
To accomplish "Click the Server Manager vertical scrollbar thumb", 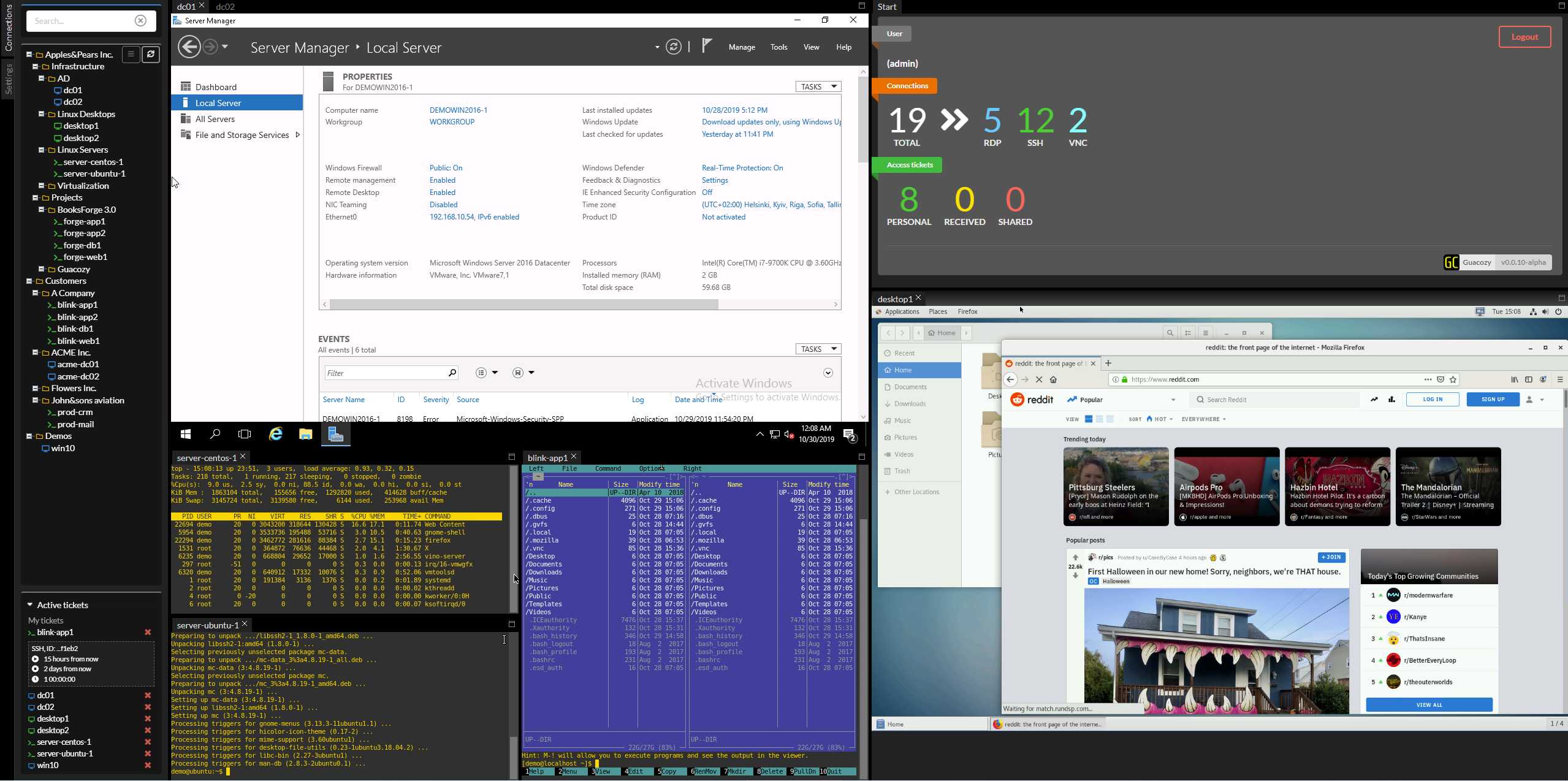I will [x=863, y=120].
